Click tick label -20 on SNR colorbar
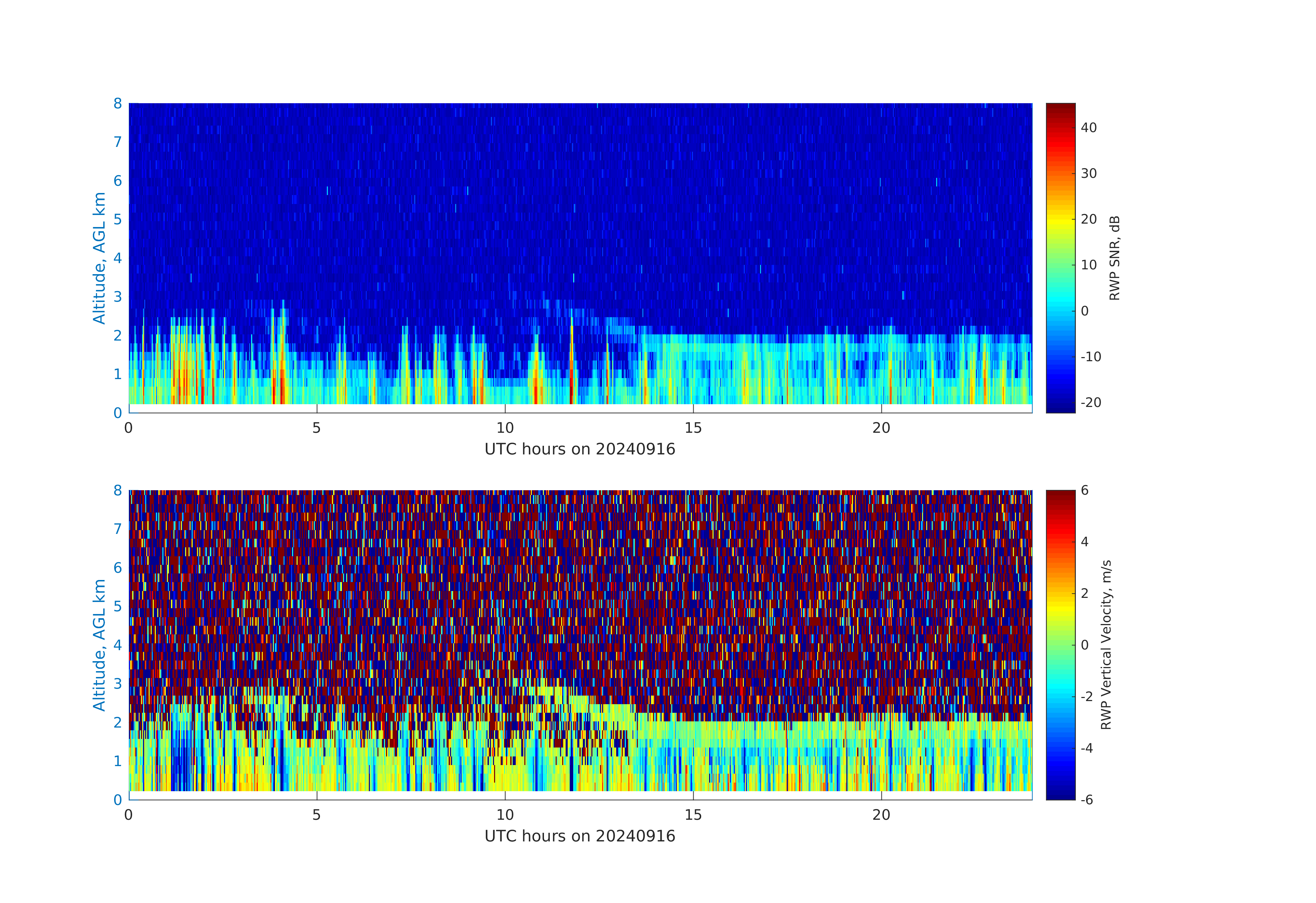Screen dimensions: 1316x903 (1091, 402)
